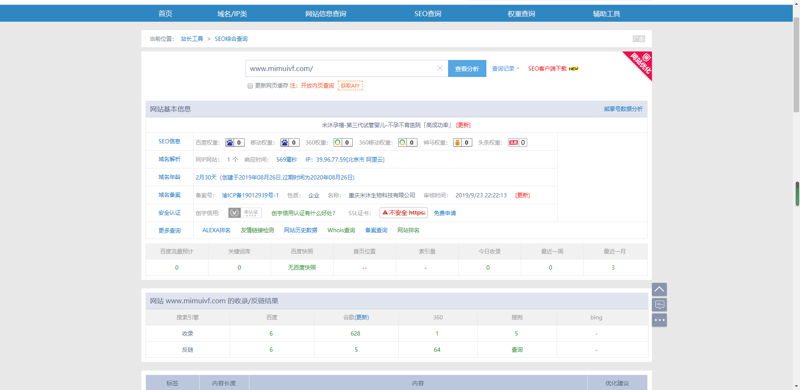Click the 免费申请 SSL link
800x390 pixels.
445,213
